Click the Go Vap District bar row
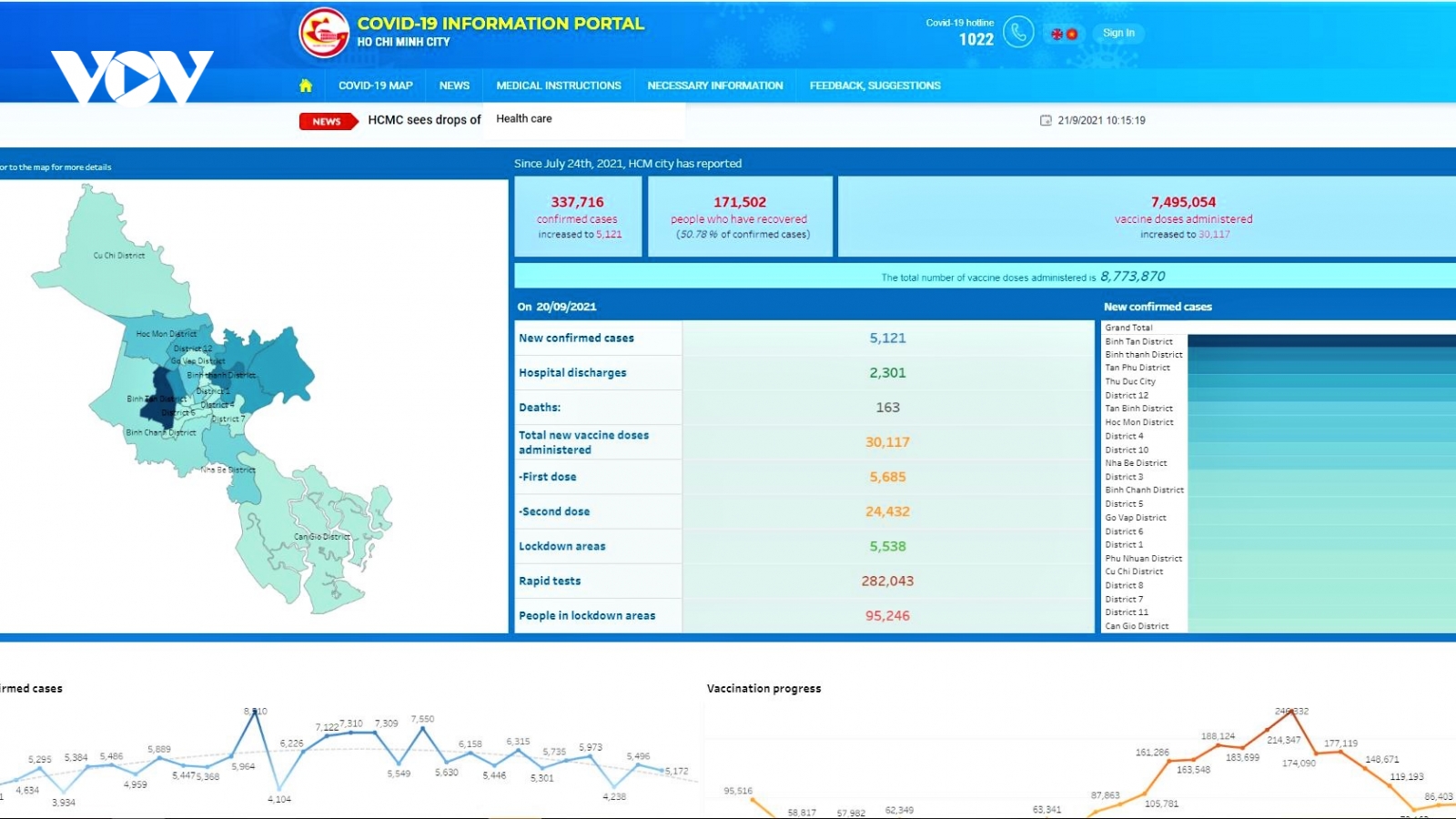This screenshot has height=819, width=1456. point(1279,518)
